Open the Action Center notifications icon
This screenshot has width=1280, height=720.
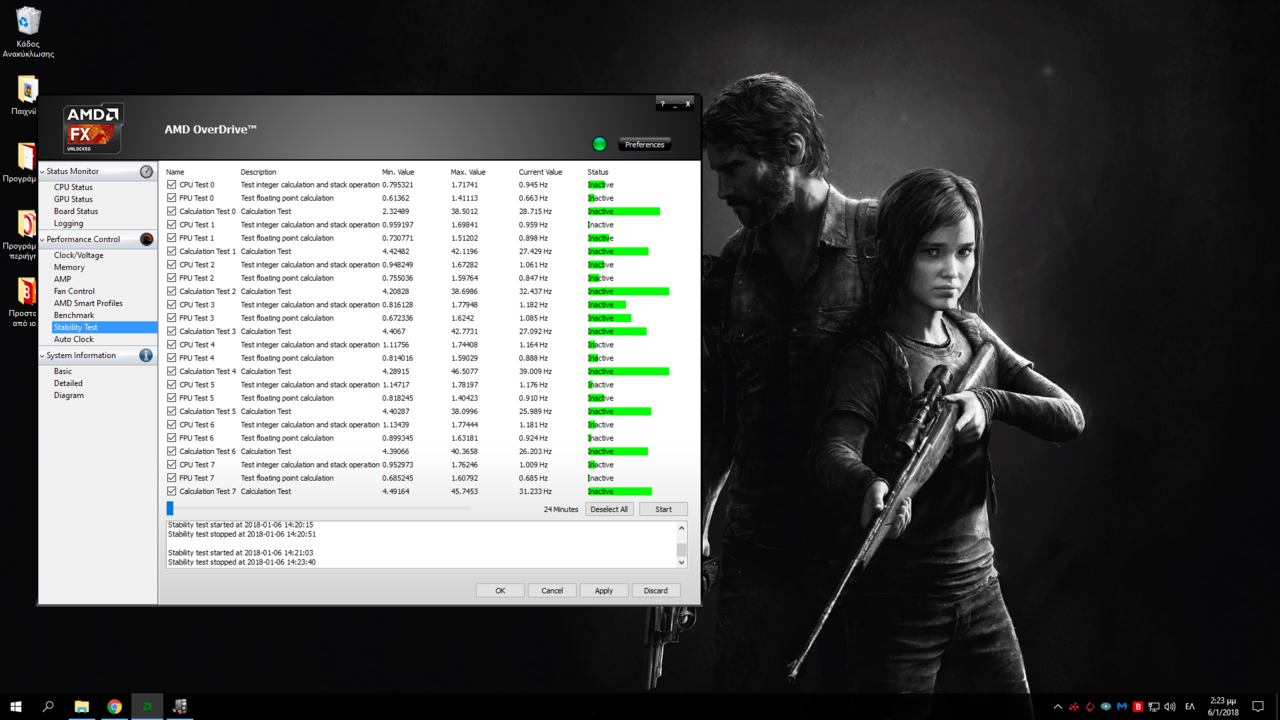pyautogui.click(x=1258, y=707)
